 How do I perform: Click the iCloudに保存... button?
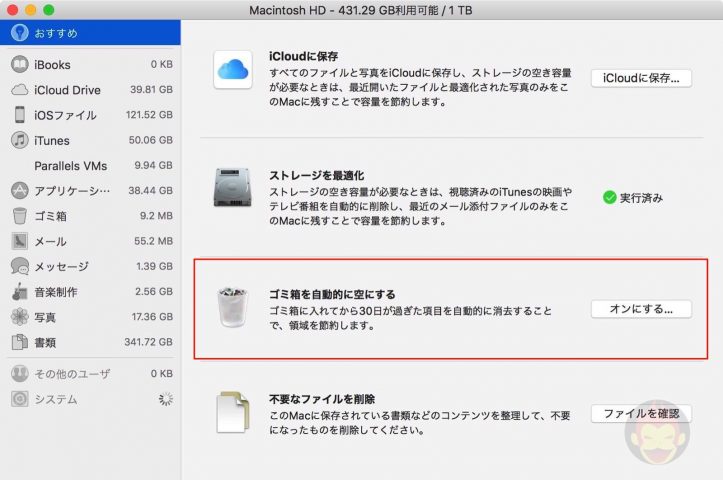(x=641, y=78)
